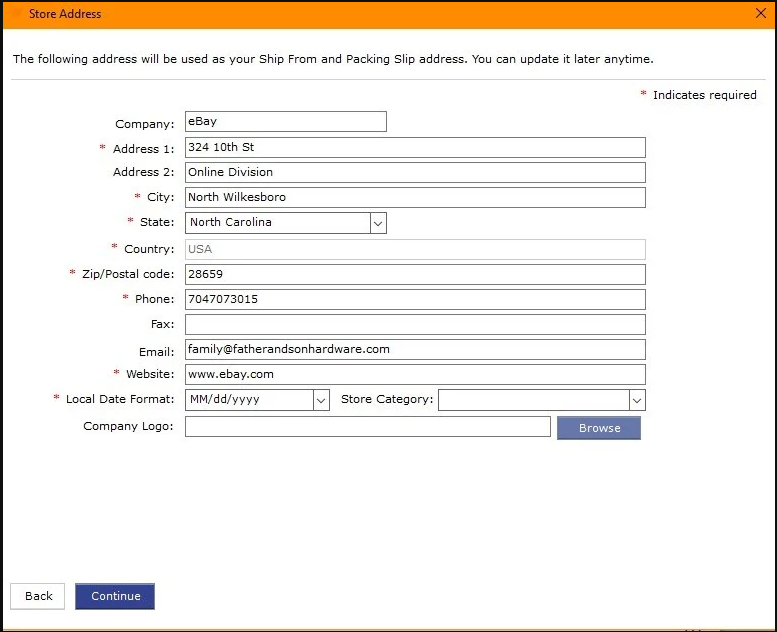
Task: Click the Email address field
Action: pyautogui.click(x=415, y=350)
